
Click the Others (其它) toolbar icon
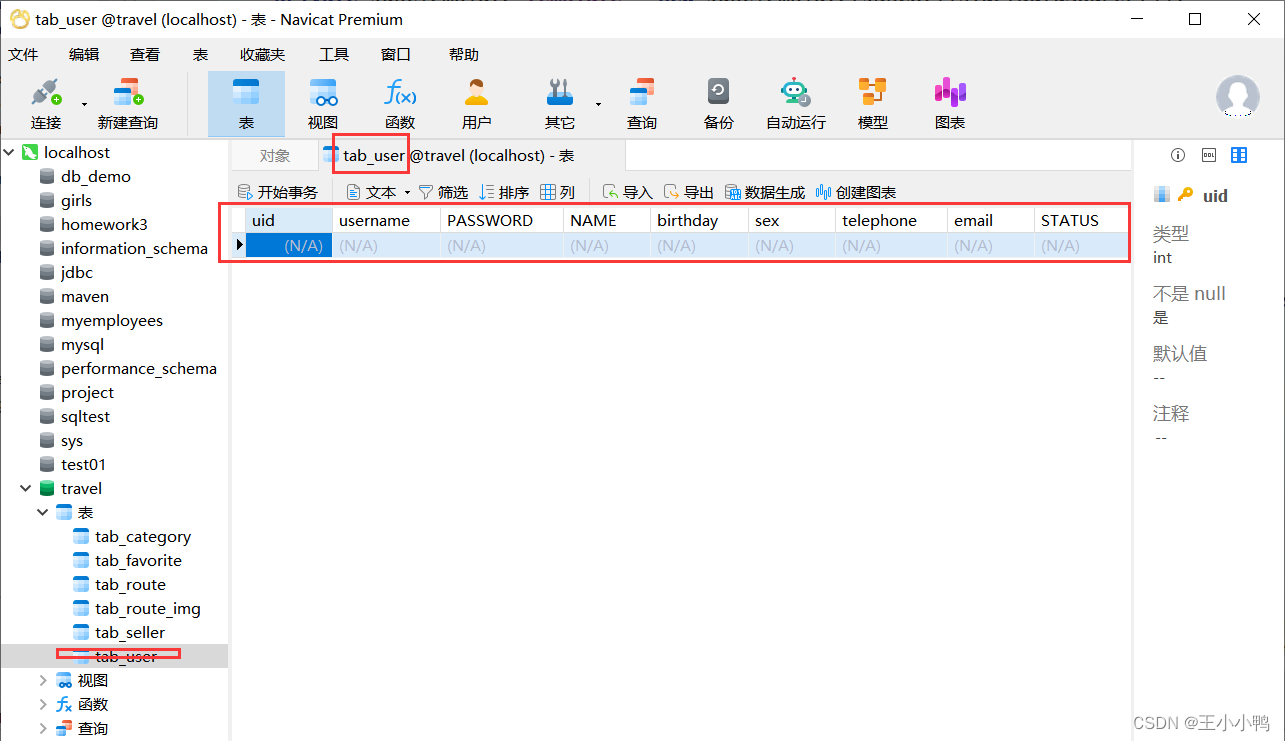pyautogui.click(x=560, y=103)
